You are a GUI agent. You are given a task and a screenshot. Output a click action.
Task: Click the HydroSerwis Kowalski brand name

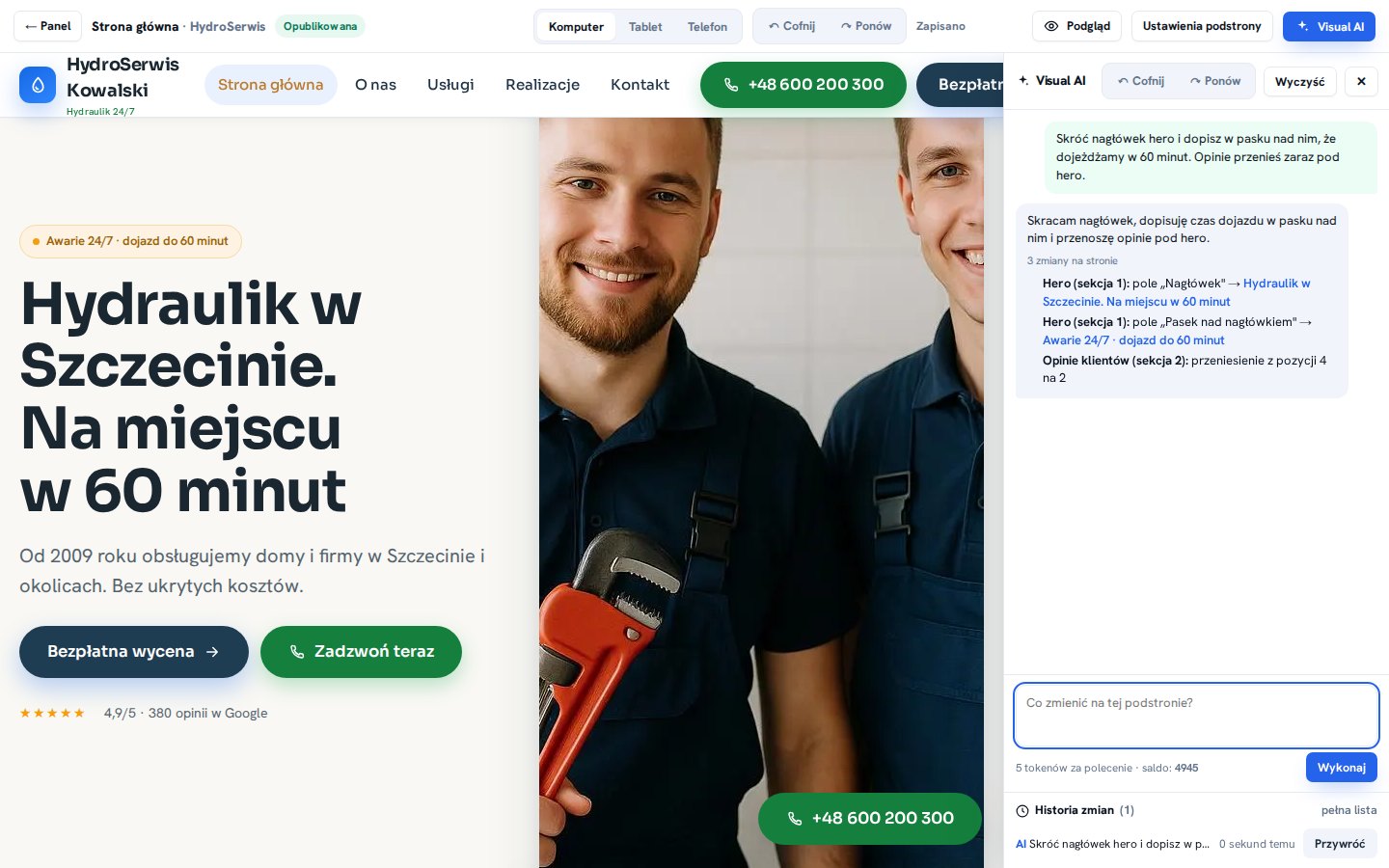pyautogui.click(x=123, y=77)
